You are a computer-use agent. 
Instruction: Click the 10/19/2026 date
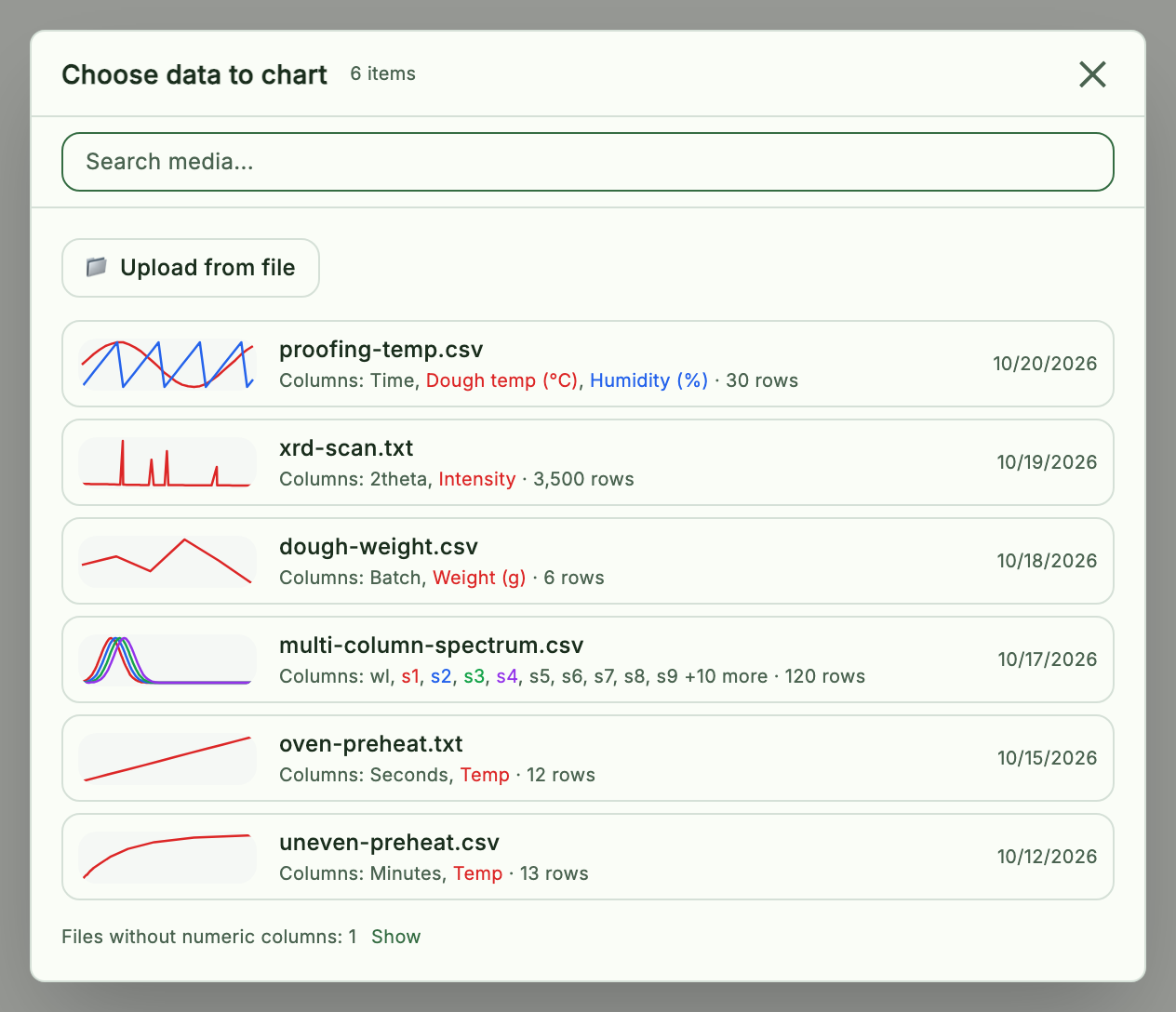(1047, 462)
